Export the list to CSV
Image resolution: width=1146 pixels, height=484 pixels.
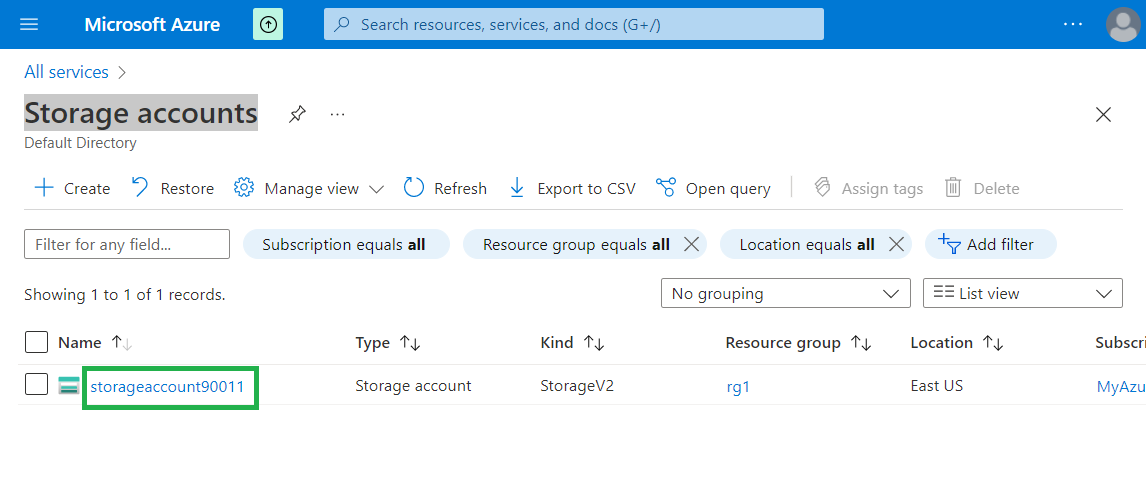tap(572, 189)
